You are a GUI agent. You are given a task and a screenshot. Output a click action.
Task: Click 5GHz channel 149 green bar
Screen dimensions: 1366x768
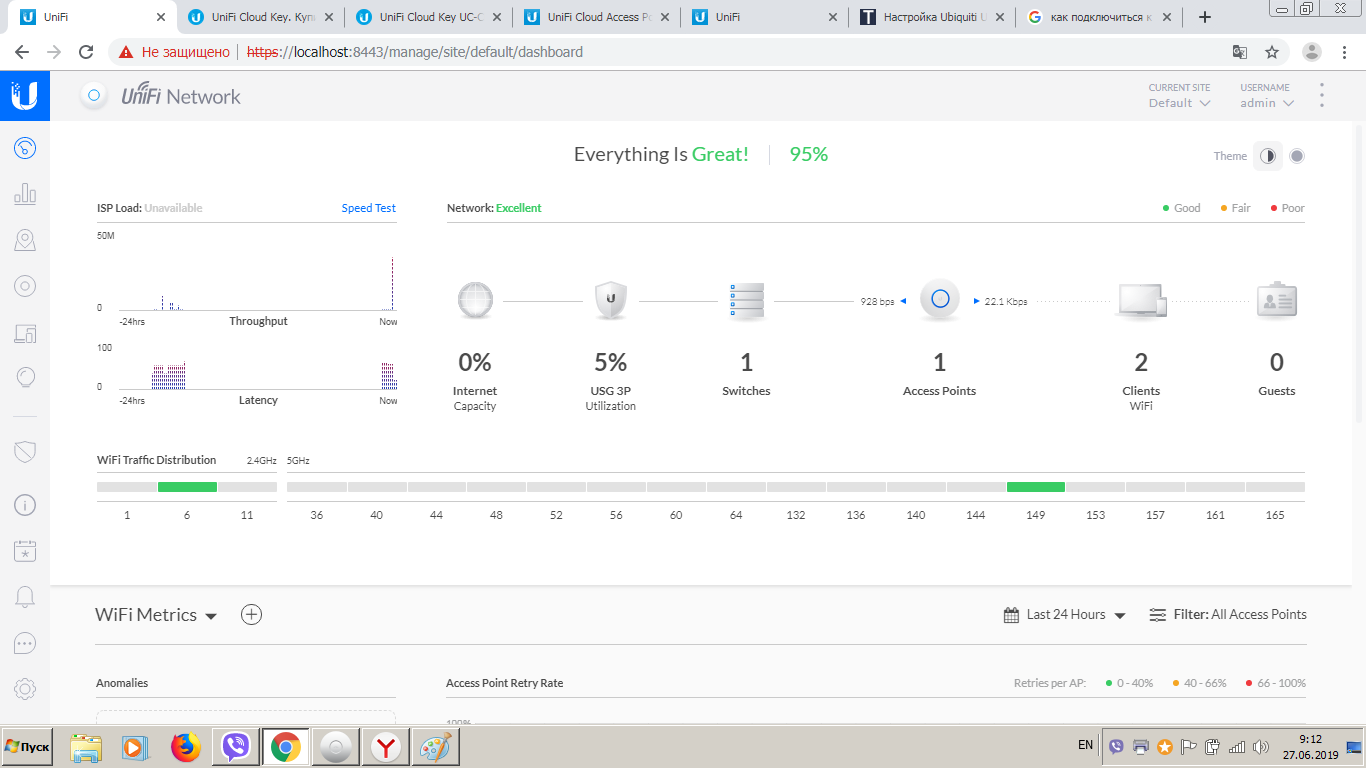point(1036,487)
